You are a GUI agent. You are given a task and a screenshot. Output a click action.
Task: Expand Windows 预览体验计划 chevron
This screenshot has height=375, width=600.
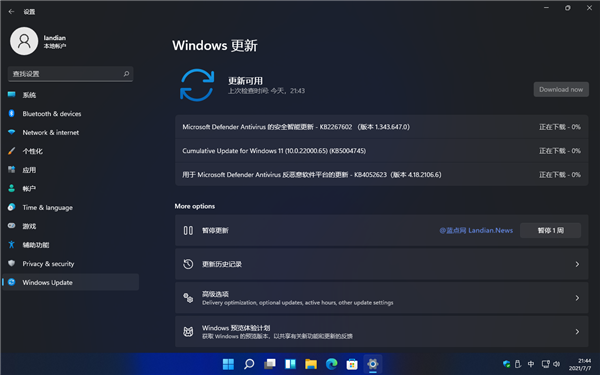click(577, 331)
